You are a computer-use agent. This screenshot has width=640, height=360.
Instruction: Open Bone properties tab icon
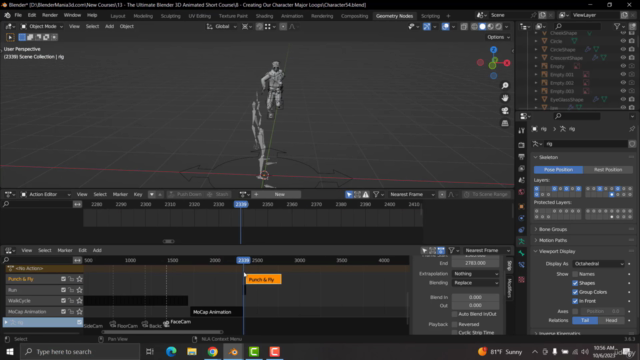point(521,253)
